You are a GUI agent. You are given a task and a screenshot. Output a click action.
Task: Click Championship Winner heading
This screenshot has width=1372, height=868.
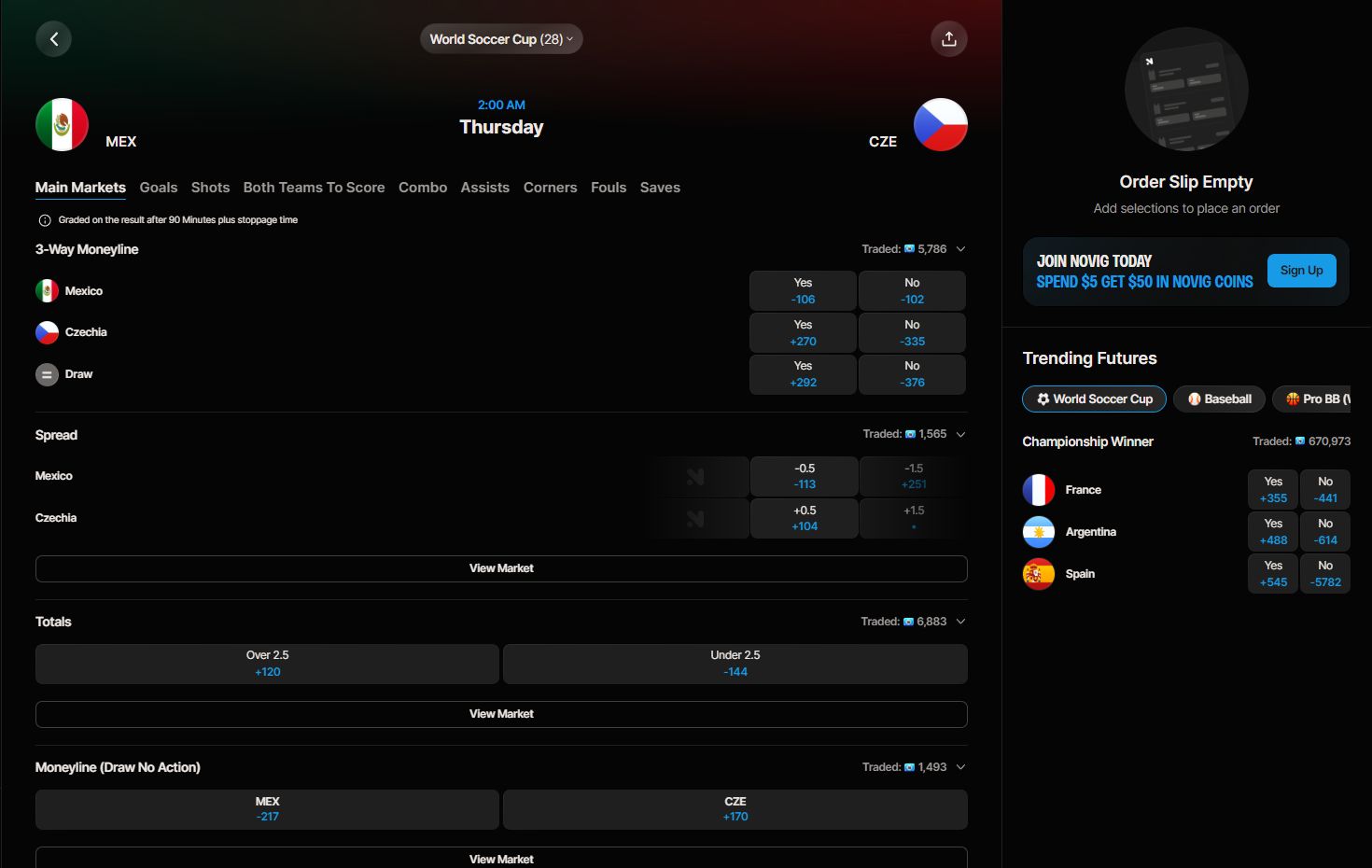pyautogui.click(x=1087, y=441)
